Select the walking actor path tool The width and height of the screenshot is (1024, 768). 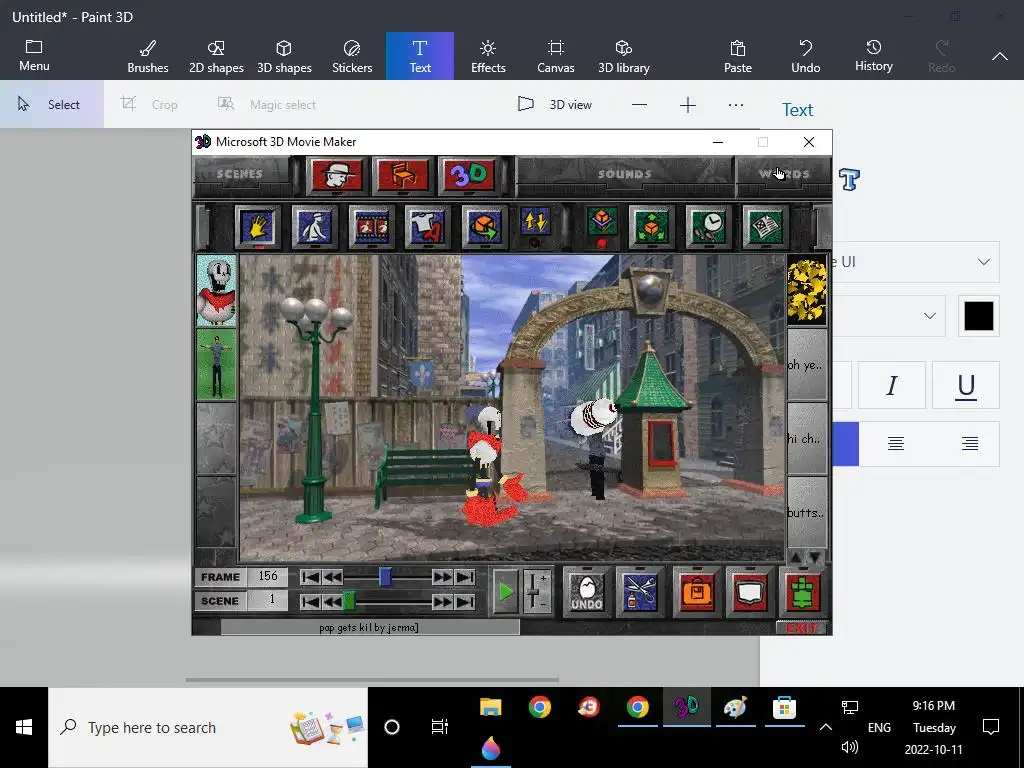[314, 226]
